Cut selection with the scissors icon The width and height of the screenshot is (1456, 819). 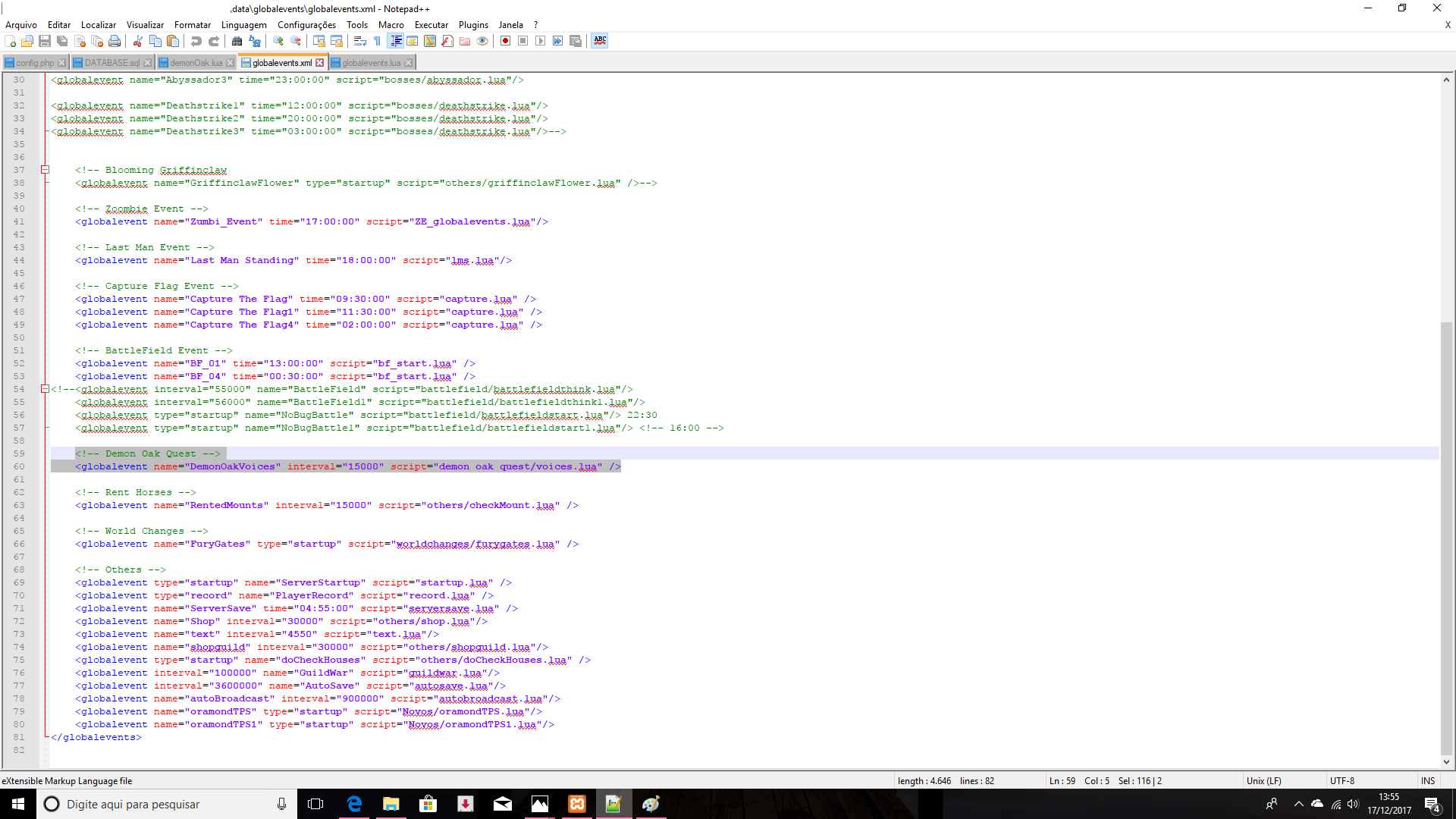(137, 41)
